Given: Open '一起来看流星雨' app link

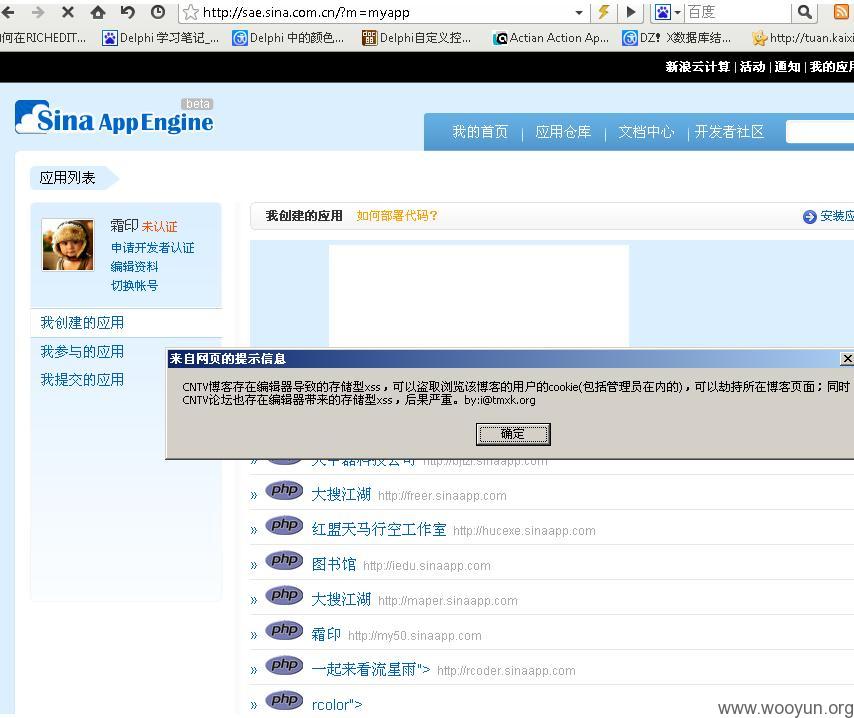Looking at the screenshot, I should 371,669.
